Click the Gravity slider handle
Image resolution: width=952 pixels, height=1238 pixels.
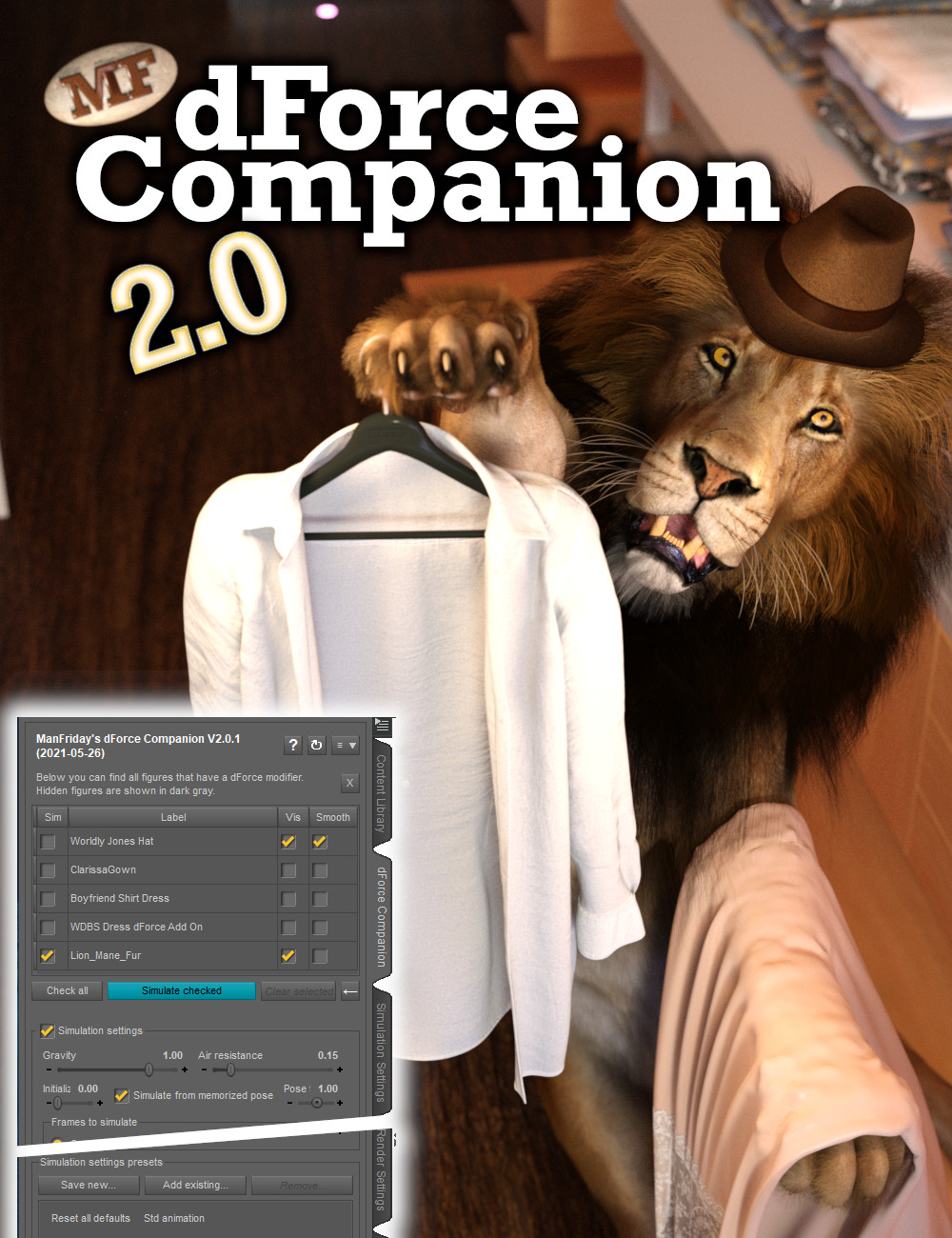tap(149, 1070)
